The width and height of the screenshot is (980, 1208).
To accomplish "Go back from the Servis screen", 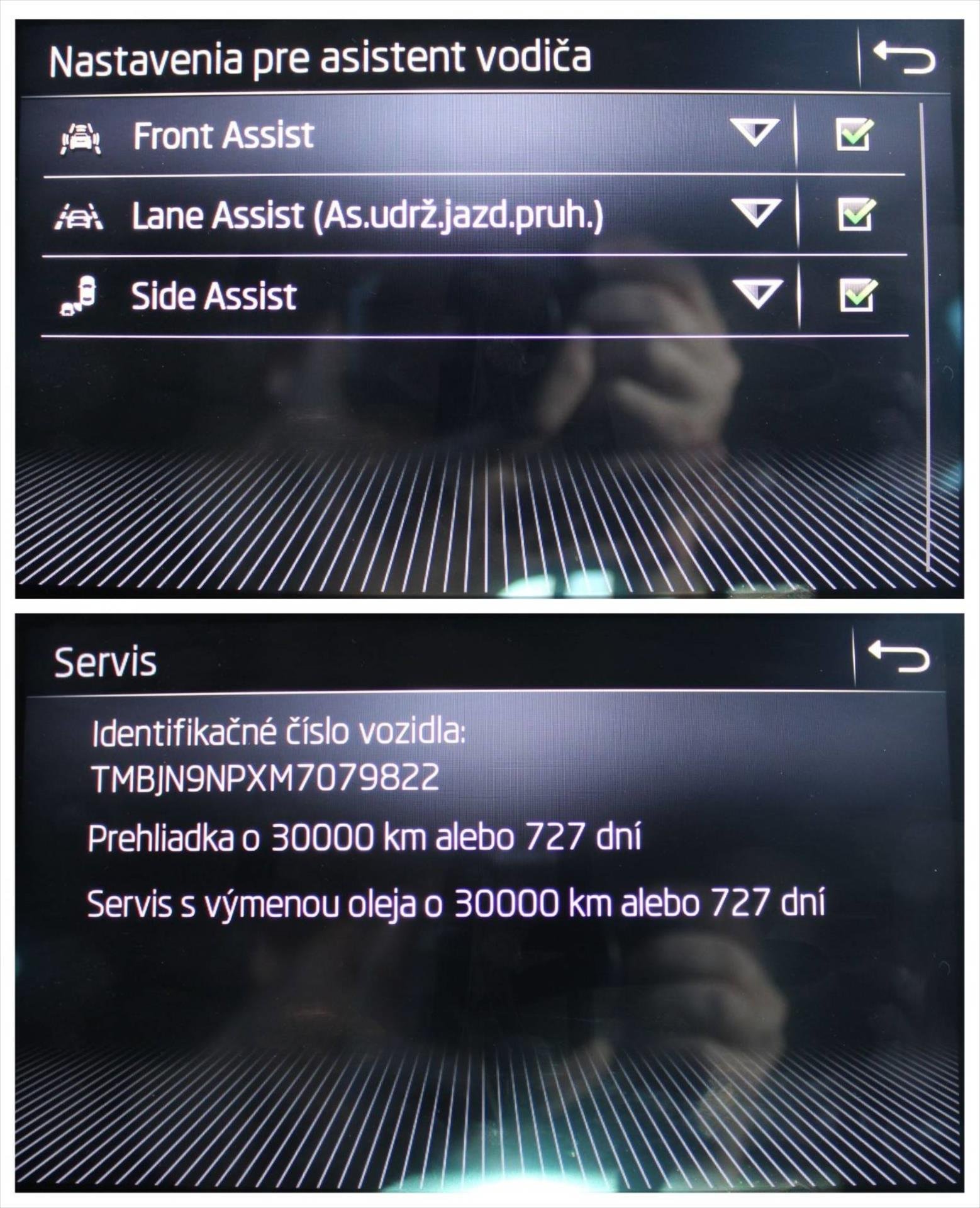I will tap(899, 657).
